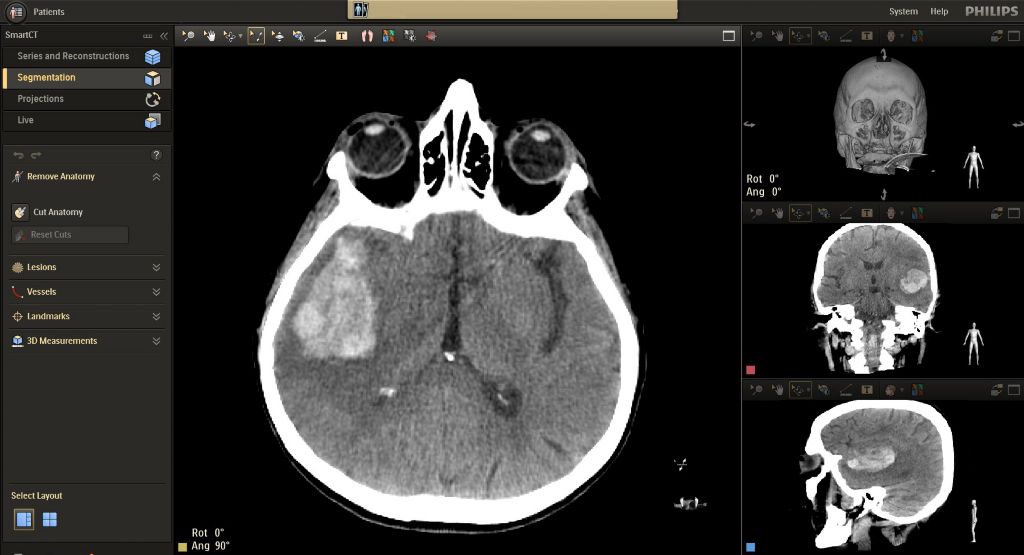Open the Rotate tool dropdown arrow in main toolbar
The image size is (1024, 555).
240,37
